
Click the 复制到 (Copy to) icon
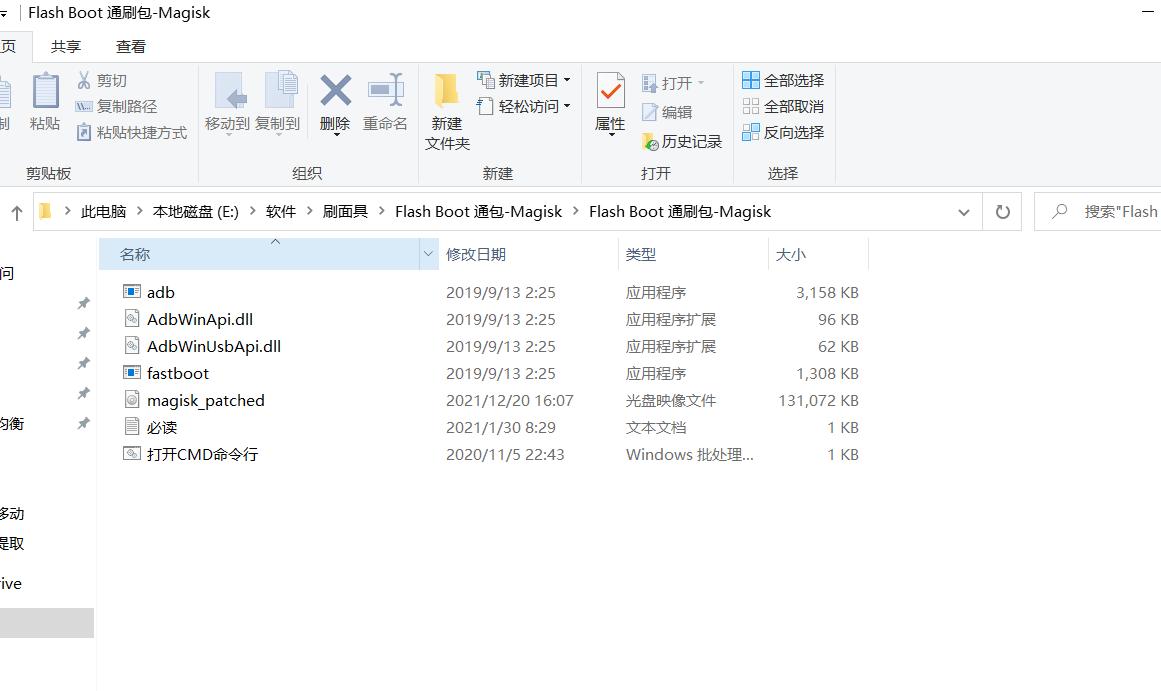coord(279,100)
